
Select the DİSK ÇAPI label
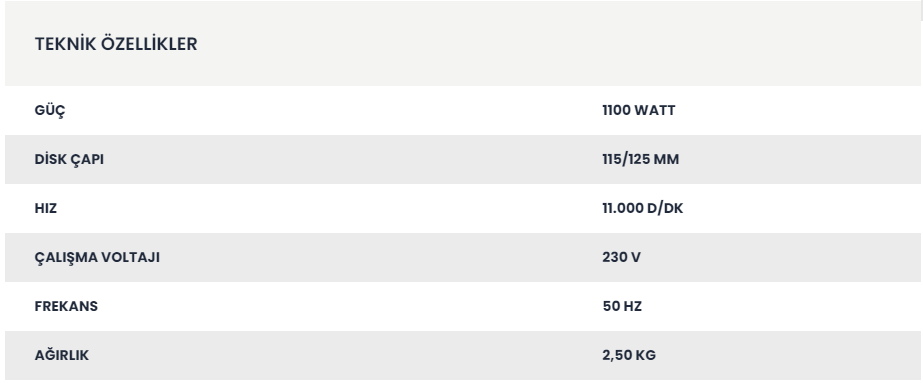[69, 159]
